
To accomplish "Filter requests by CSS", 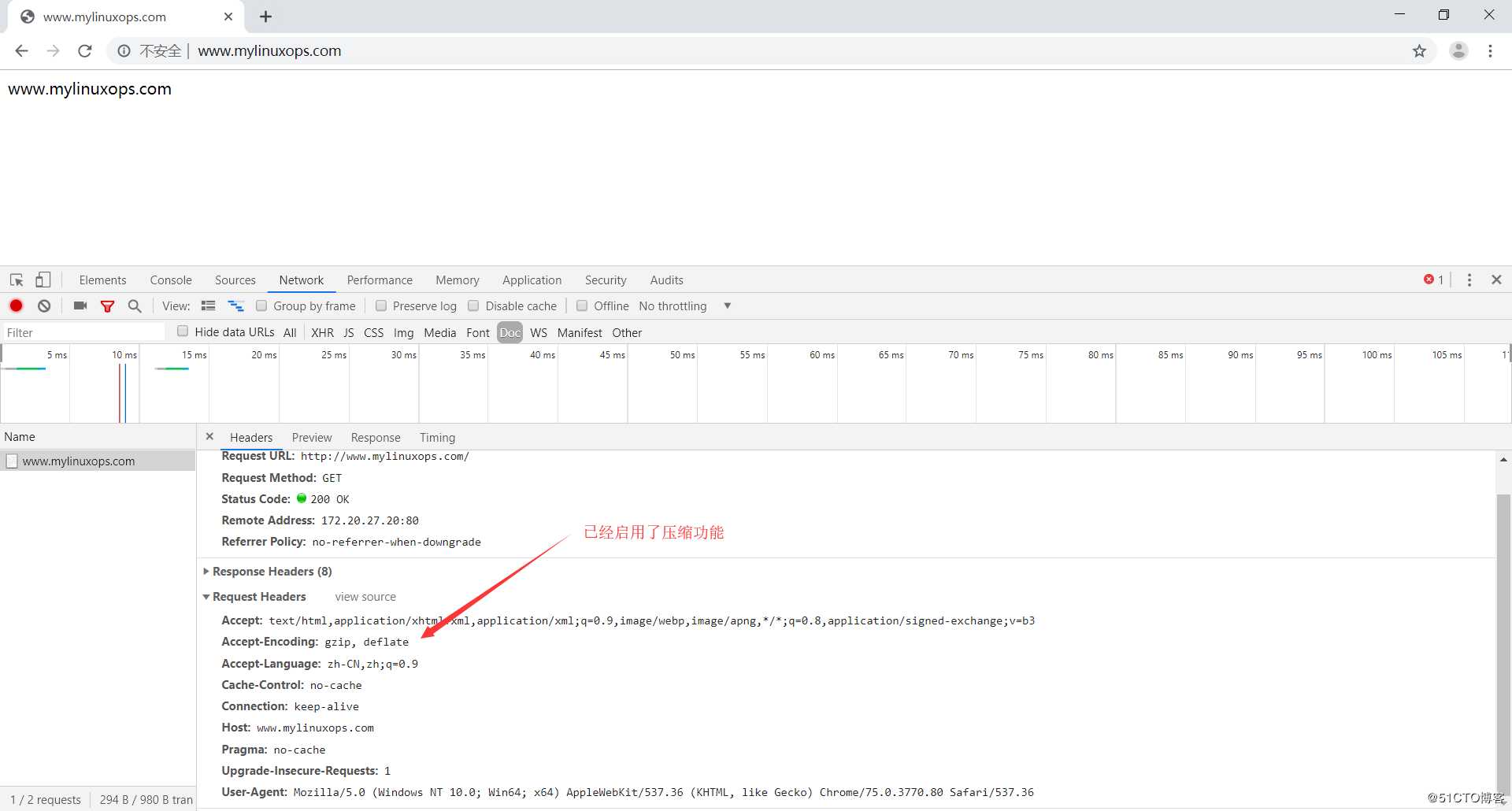I will tap(374, 333).
